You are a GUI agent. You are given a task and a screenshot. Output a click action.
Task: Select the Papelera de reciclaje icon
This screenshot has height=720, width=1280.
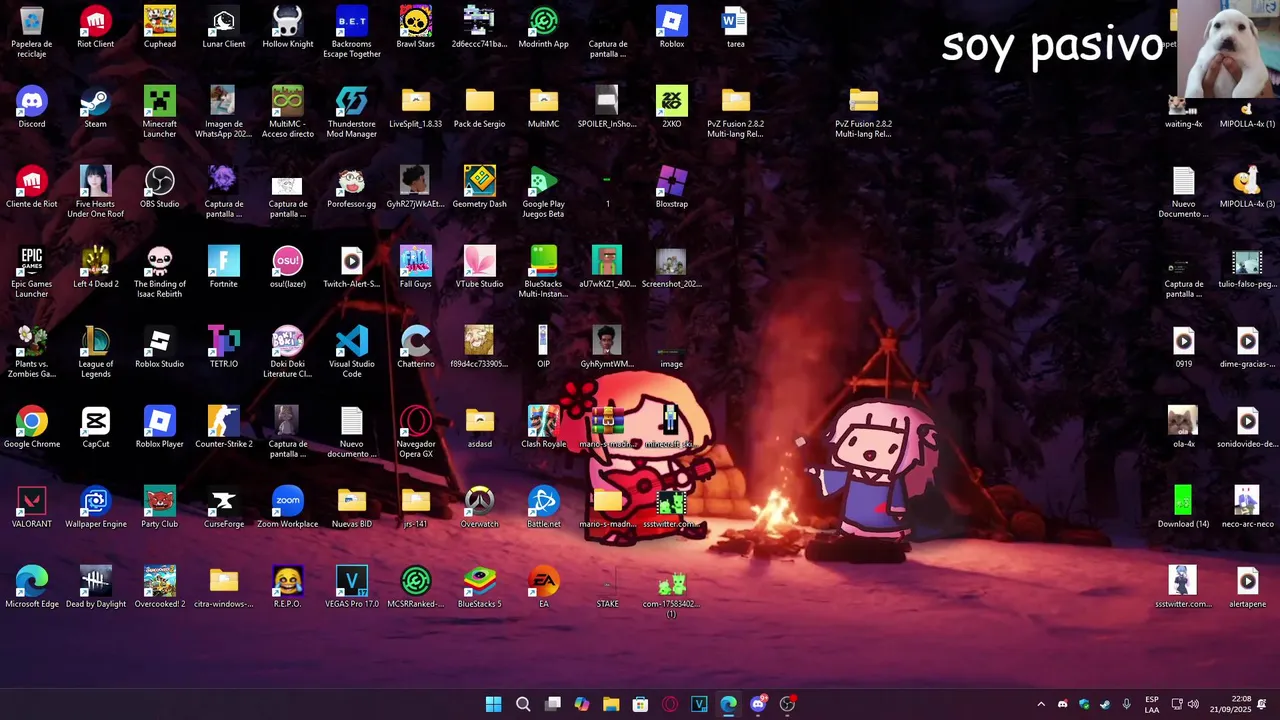pyautogui.click(x=32, y=32)
